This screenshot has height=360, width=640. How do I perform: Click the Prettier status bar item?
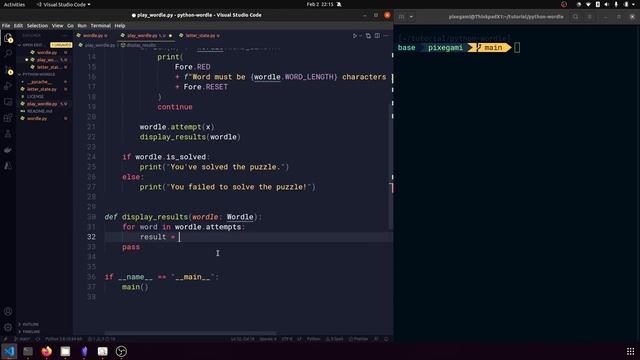click(358, 339)
